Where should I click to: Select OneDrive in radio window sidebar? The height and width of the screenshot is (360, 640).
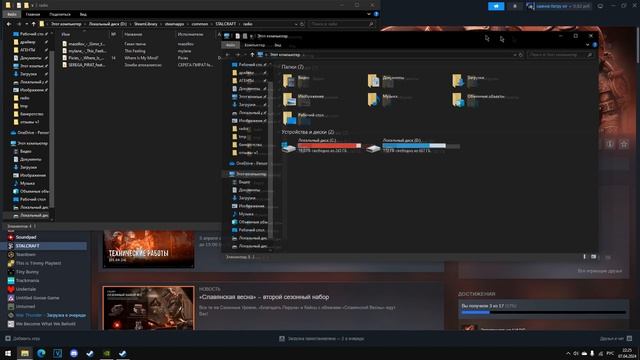point(29,133)
